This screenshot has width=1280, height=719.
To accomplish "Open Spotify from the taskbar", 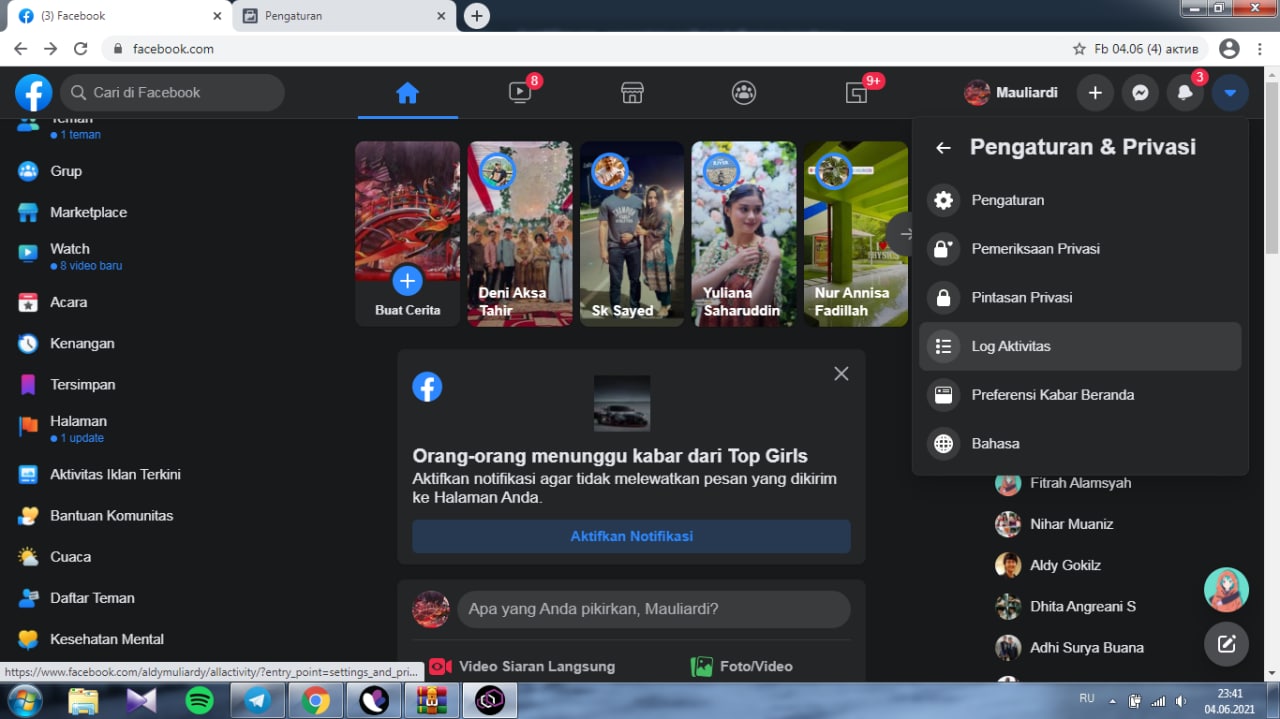I will pyautogui.click(x=200, y=700).
